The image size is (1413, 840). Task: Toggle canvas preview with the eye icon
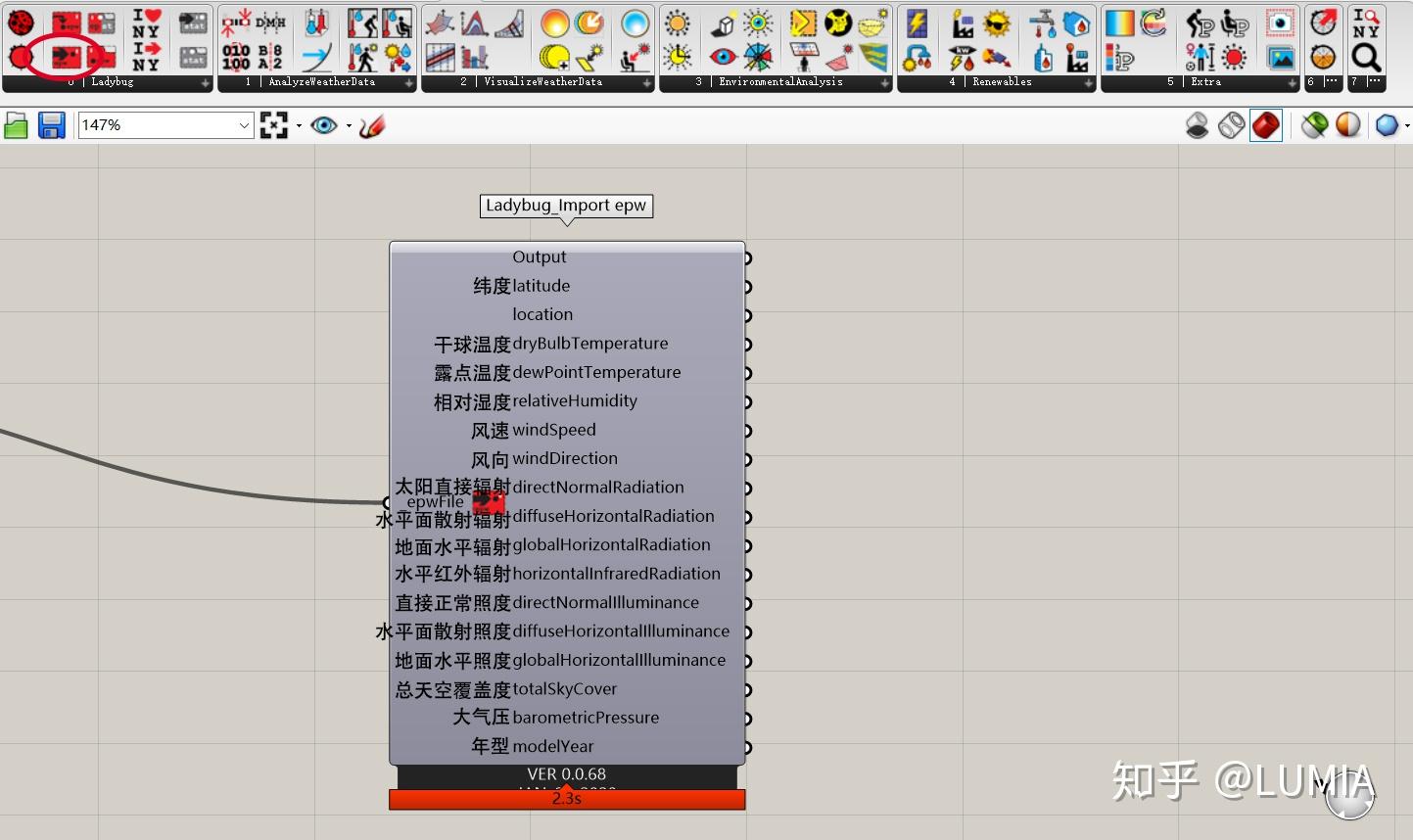[x=326, y=125]
